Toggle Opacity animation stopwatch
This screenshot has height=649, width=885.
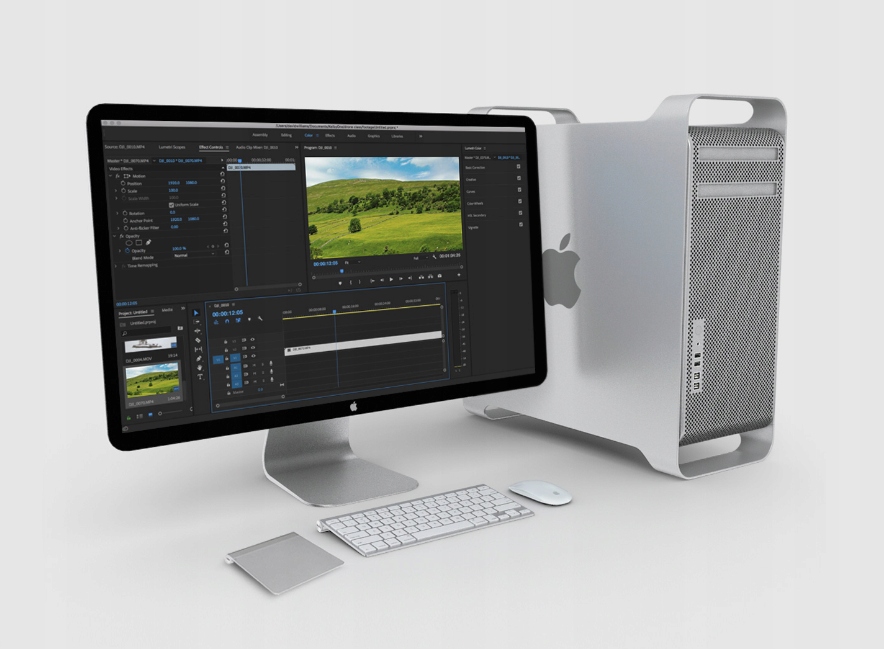click(x=128, y=251)
